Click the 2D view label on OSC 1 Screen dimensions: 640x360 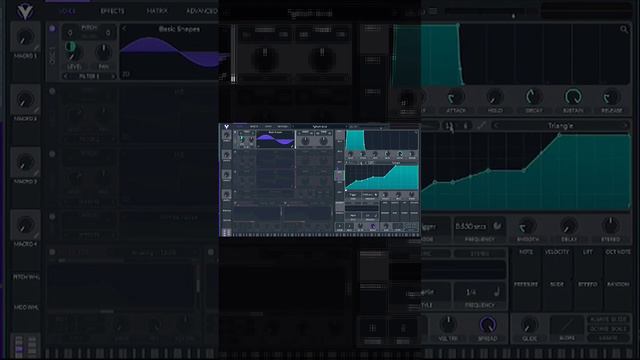pyautogui.click(x=126, y=74)
